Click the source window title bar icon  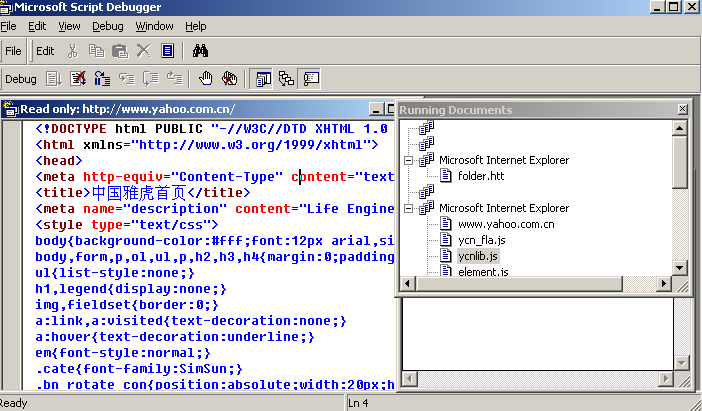pos(10,109)
